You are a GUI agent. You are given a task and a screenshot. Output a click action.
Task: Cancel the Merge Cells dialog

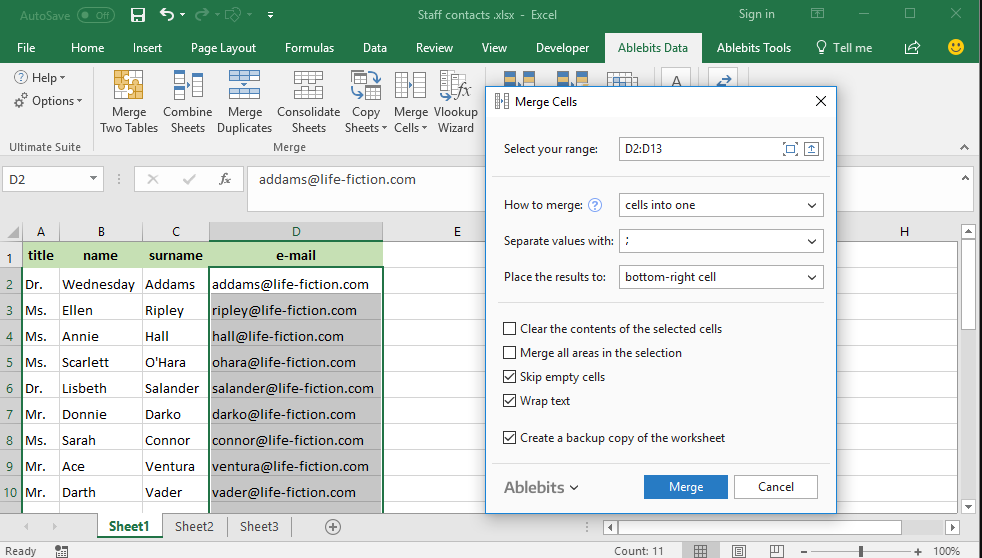point(775,487)
